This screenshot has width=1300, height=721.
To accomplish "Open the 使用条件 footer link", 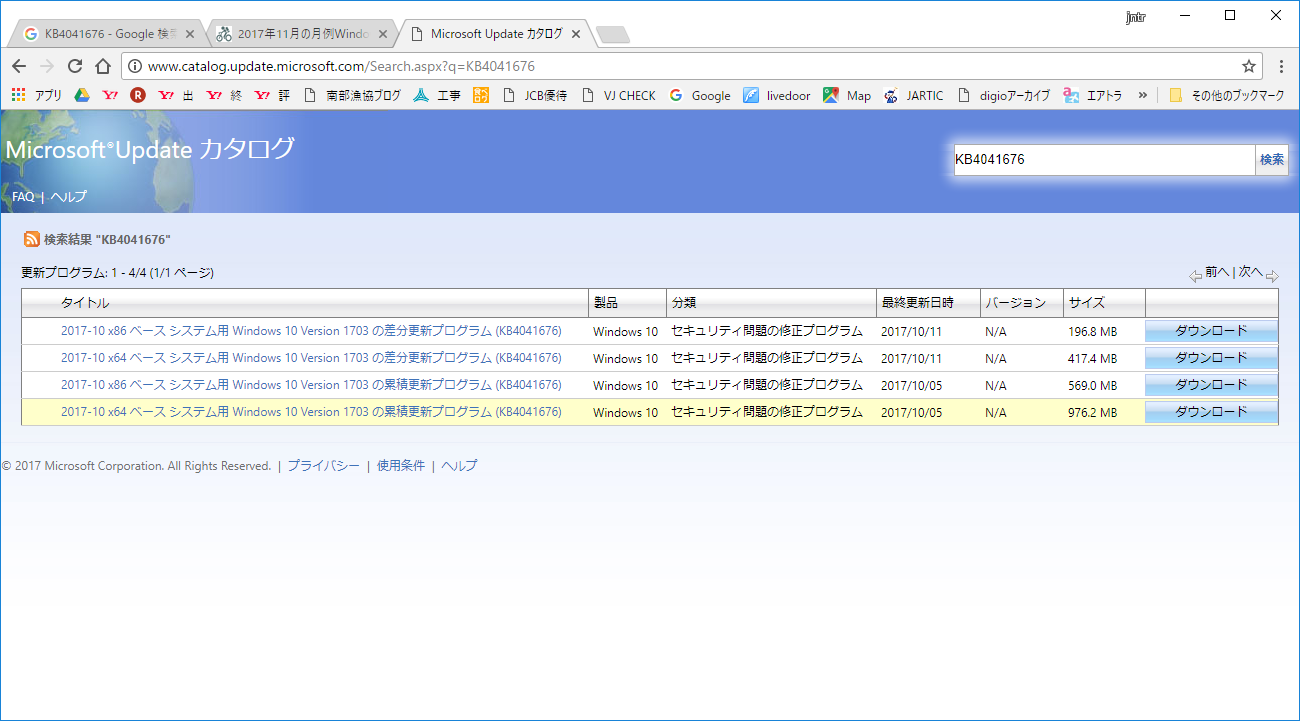I will pos(401,466).
